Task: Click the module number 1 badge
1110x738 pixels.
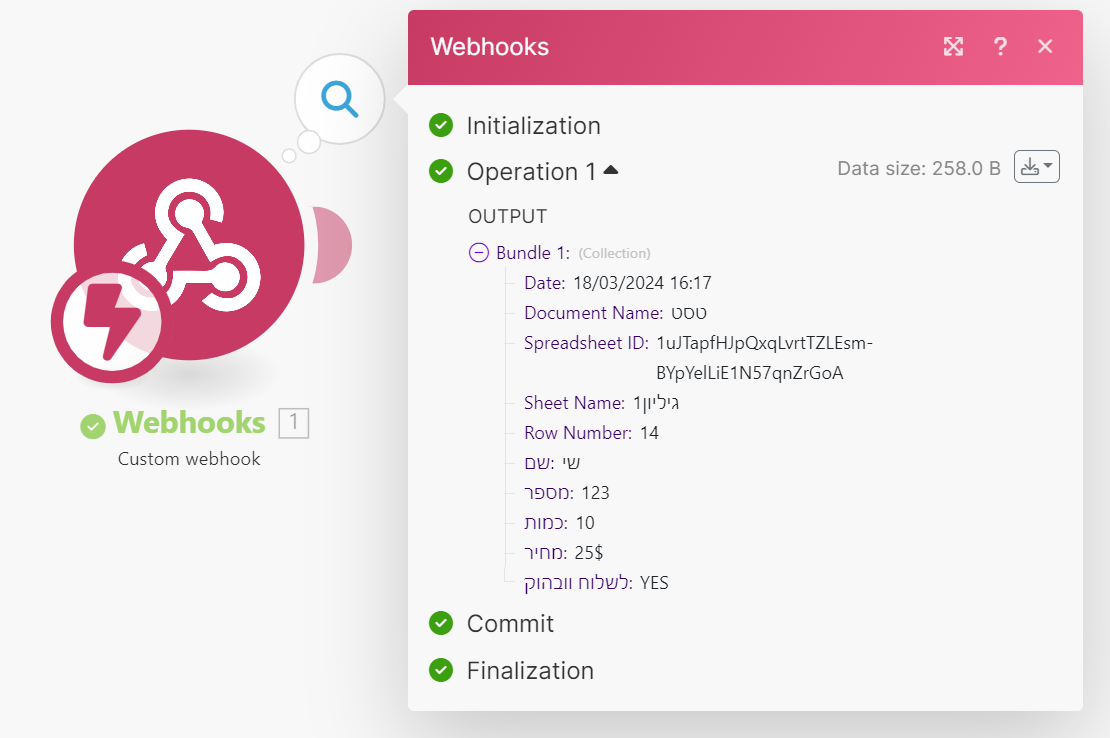Action: tap(294, 423)
